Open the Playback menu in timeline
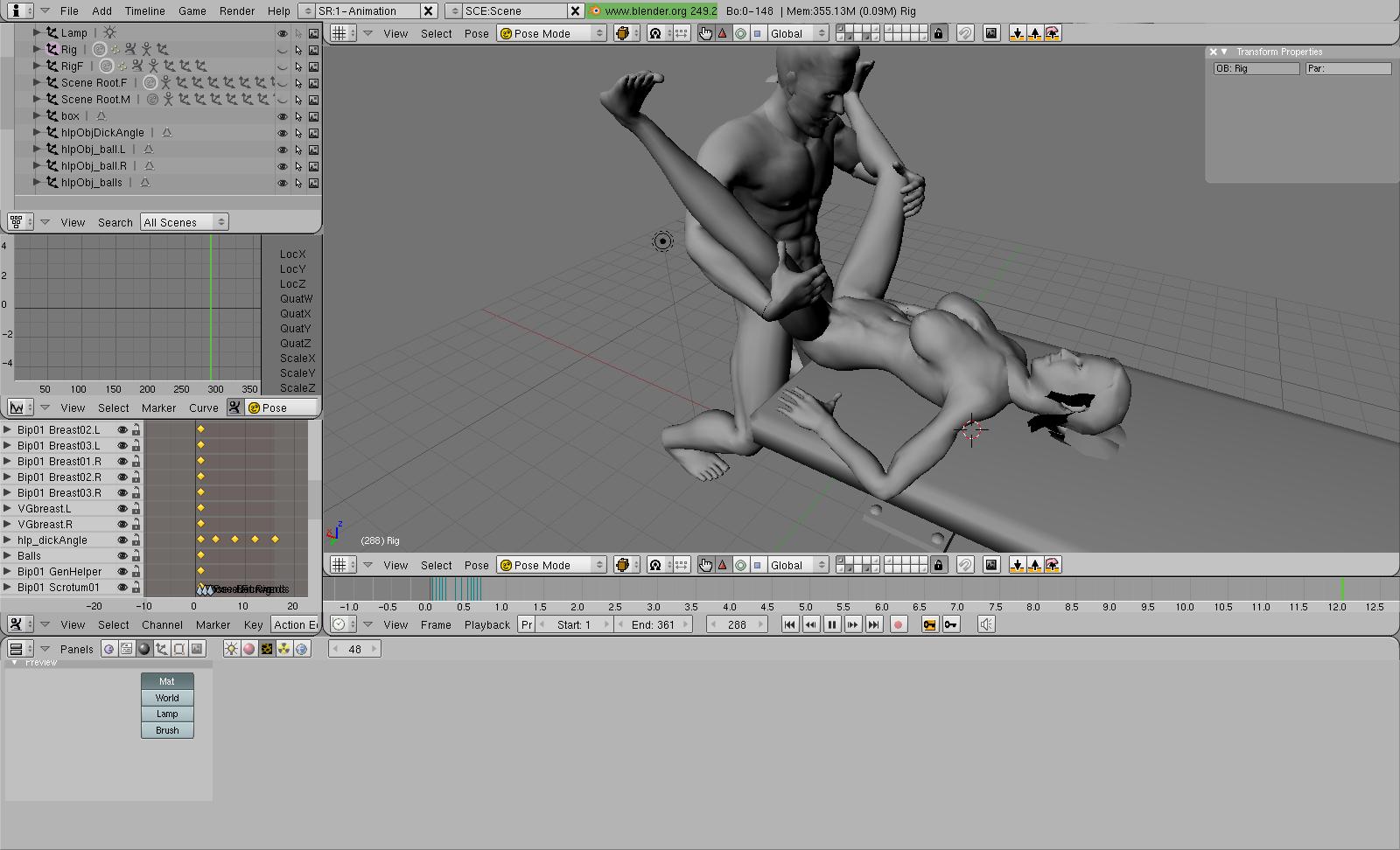The image size is (1400, 850). pyautogui.click(x=486, y=624)
